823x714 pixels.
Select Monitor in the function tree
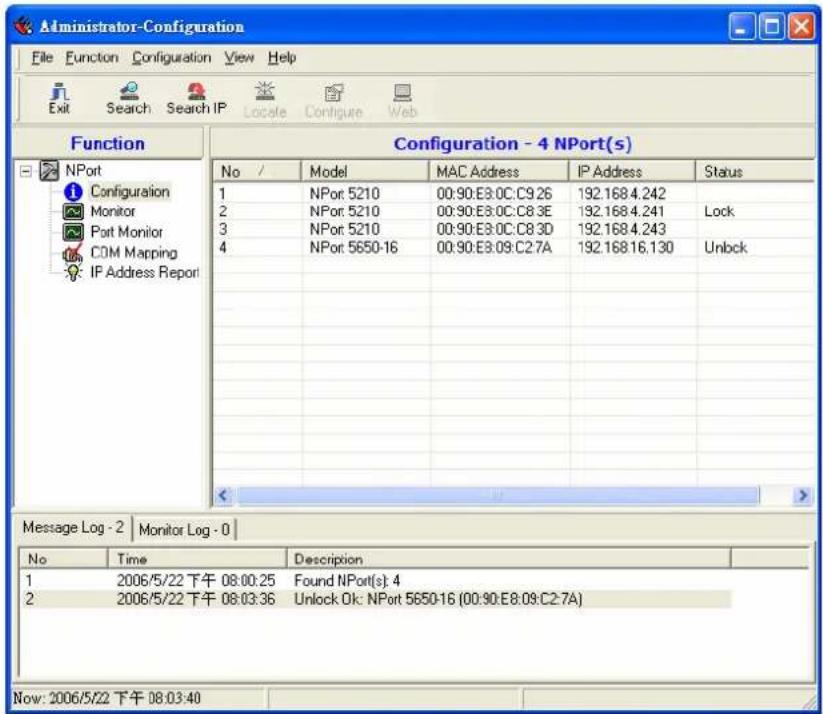pyautogui.click(x=113, y=212)
